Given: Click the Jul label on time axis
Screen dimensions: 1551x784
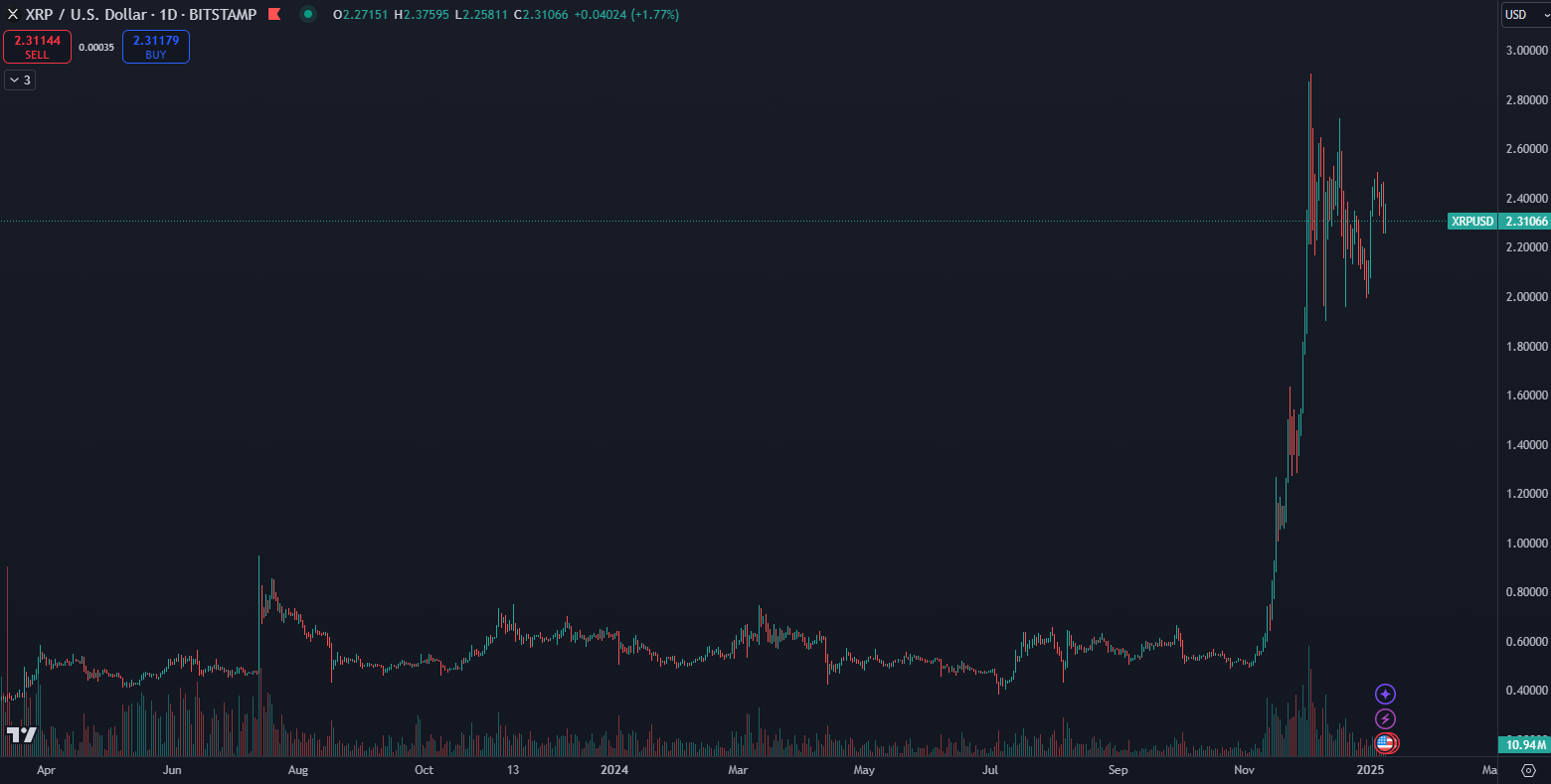Looking at the screenshot, I should click(x=990, y=770).
